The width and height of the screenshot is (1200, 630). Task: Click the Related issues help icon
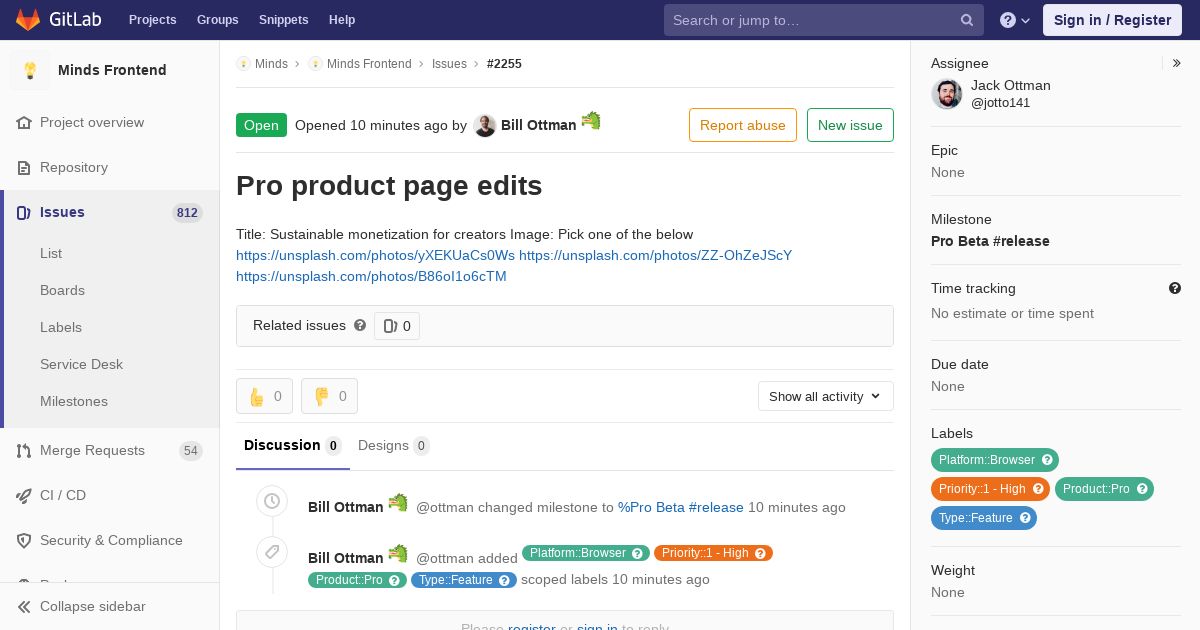pos(360,325)
